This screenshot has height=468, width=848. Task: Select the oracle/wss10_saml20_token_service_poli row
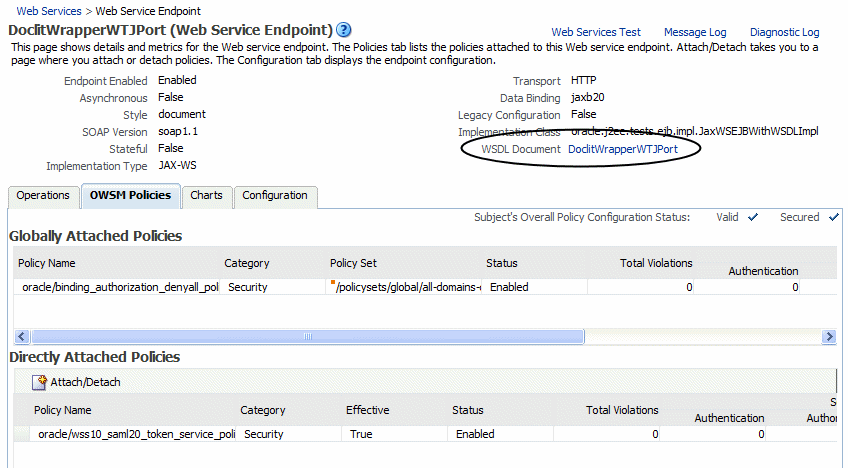[x=425, y=434]
